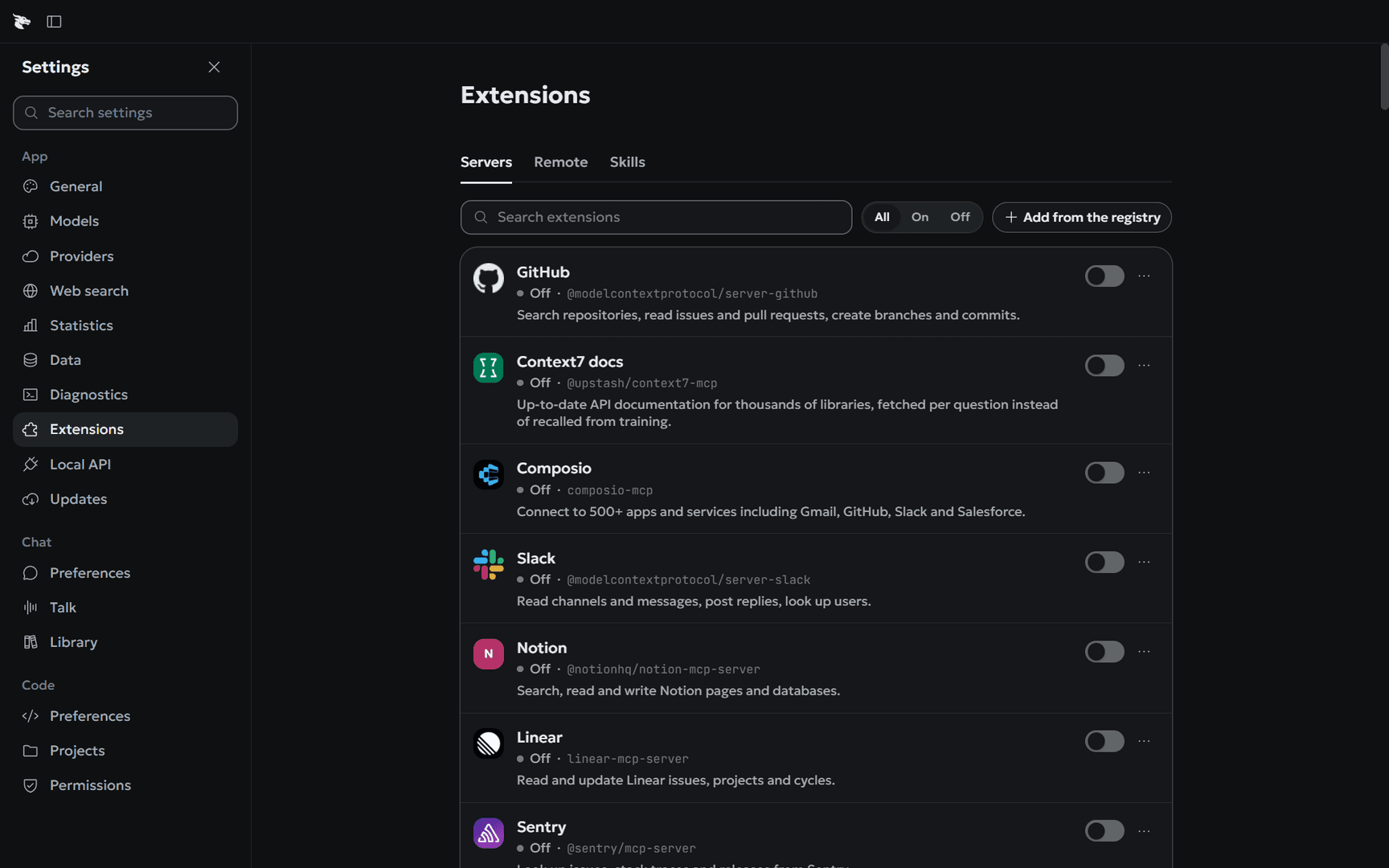1389x868 pixels.
Task: Open more options for Context7 docs
Action: pyautogui.click(x=1144, y=366)
